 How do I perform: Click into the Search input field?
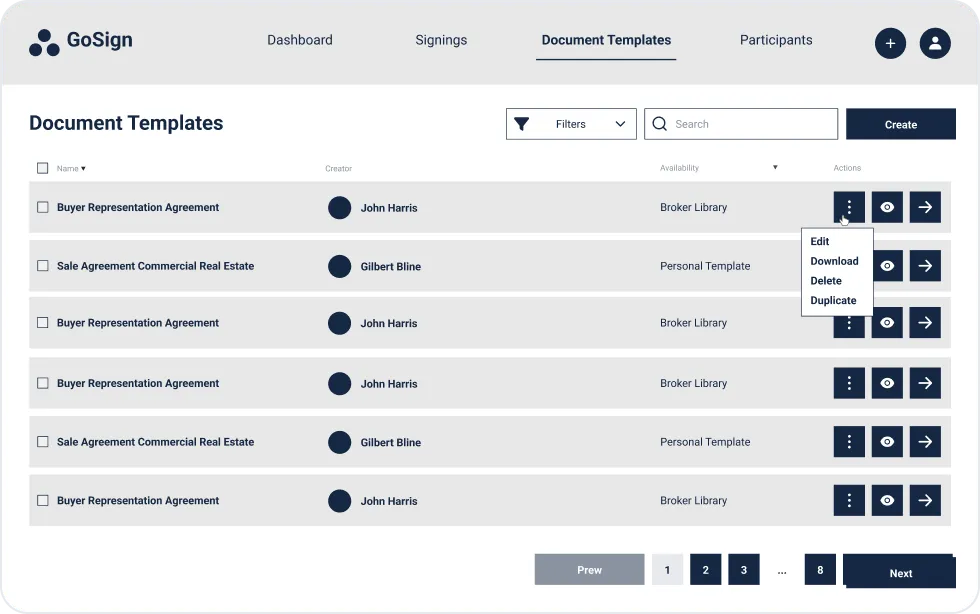(750, 124)
